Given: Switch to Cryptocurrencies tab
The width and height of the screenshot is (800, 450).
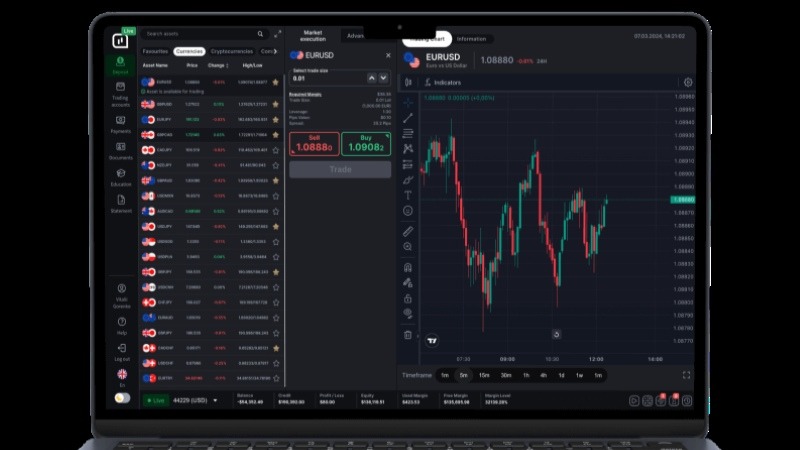Looking at the screenshot, I should pos(232,52).
